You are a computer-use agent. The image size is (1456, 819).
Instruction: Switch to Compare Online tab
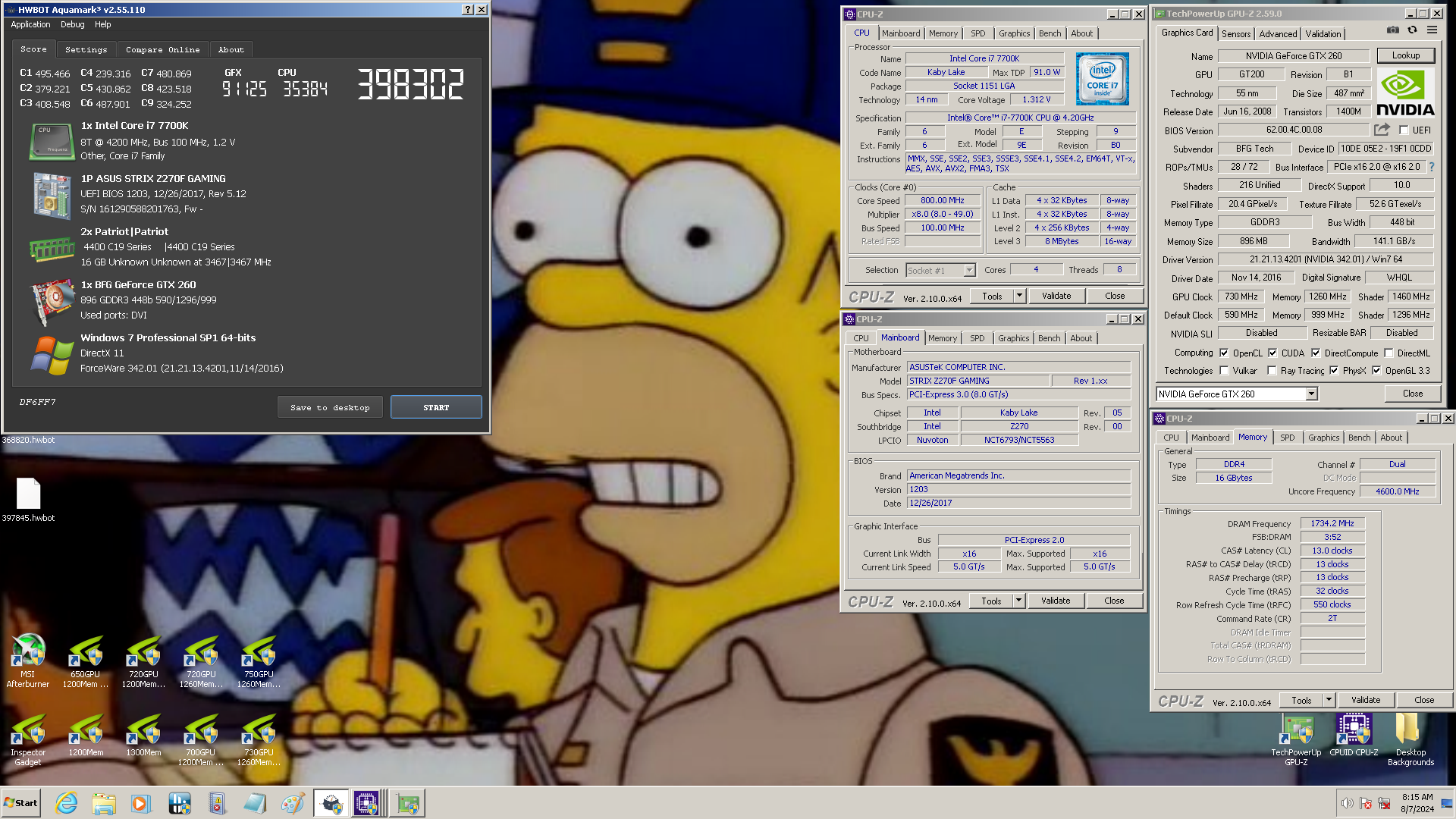[163, 49]
